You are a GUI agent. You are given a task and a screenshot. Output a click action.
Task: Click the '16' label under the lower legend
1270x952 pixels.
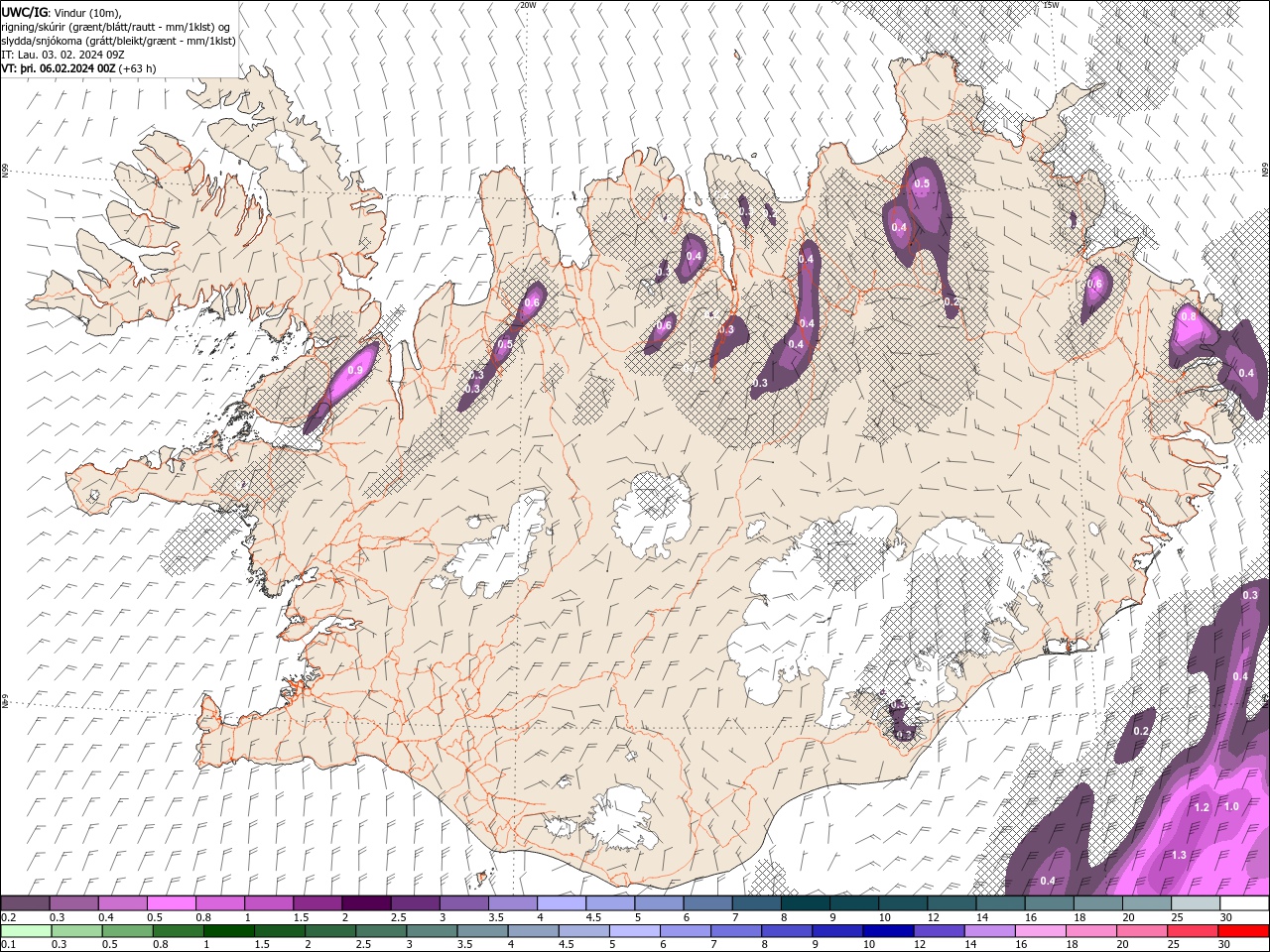pos(1021,945)
